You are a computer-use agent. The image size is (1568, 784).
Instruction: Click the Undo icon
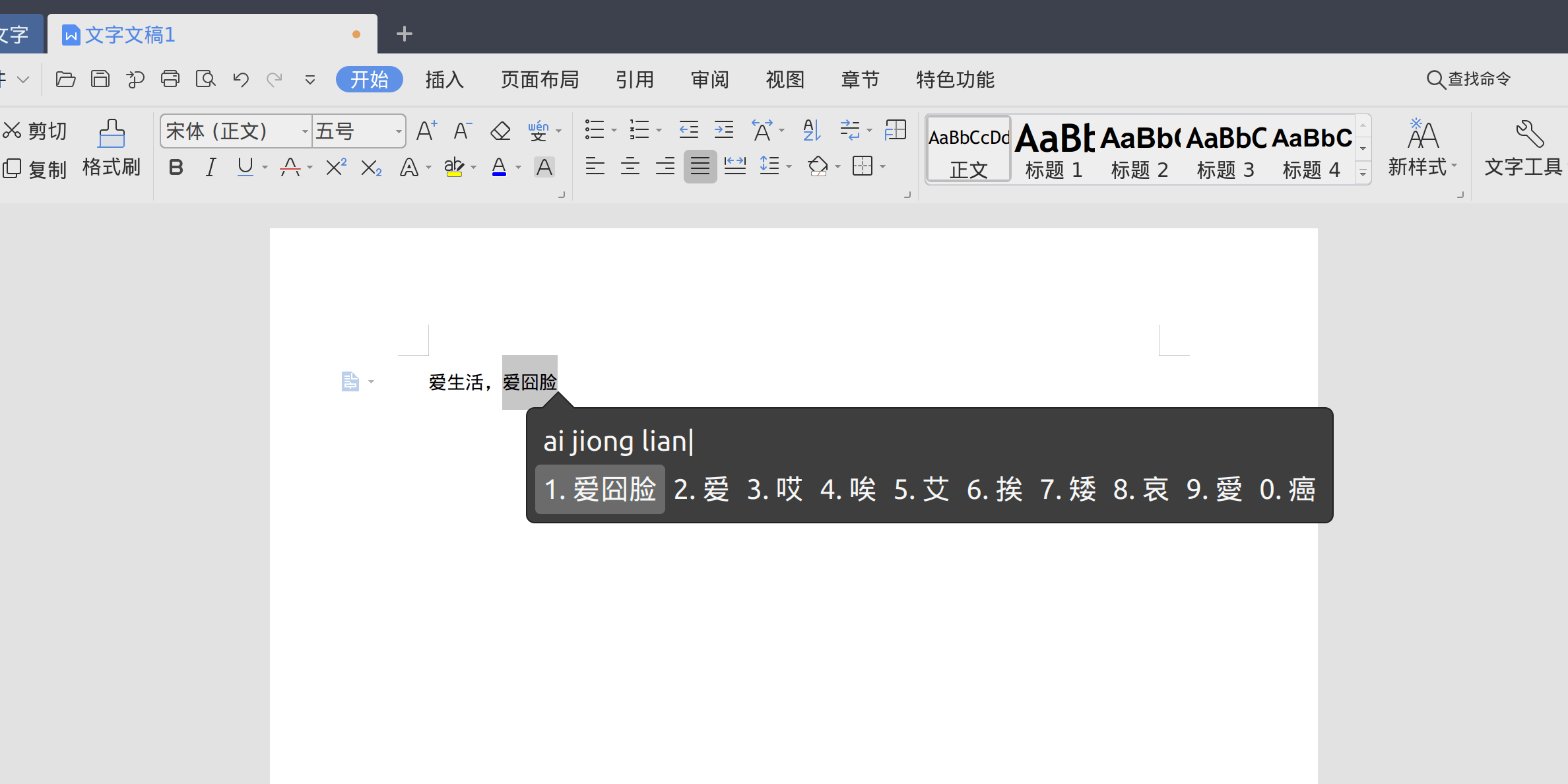[240, 79]
